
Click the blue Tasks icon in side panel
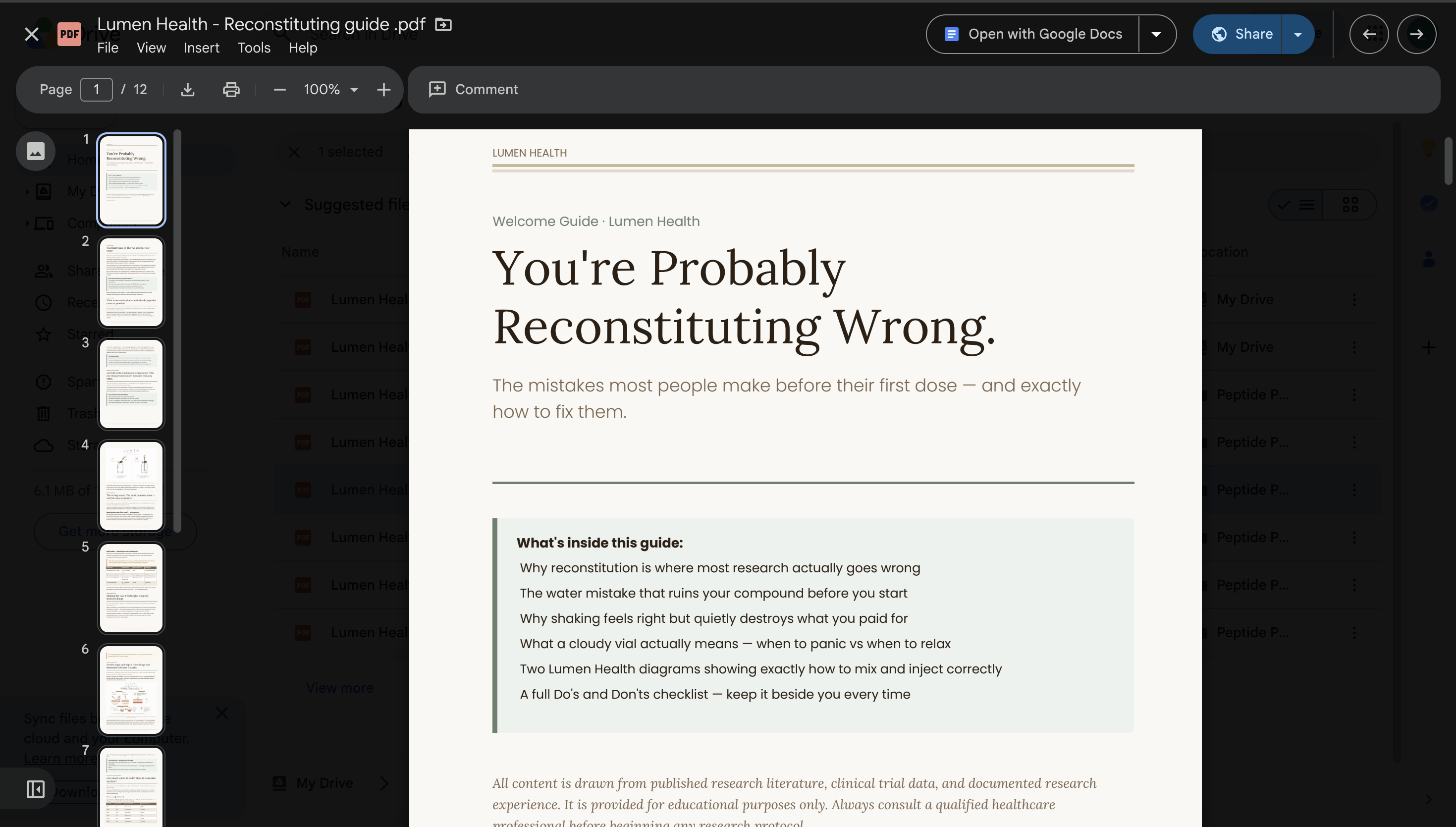(x=1428, y=203)
